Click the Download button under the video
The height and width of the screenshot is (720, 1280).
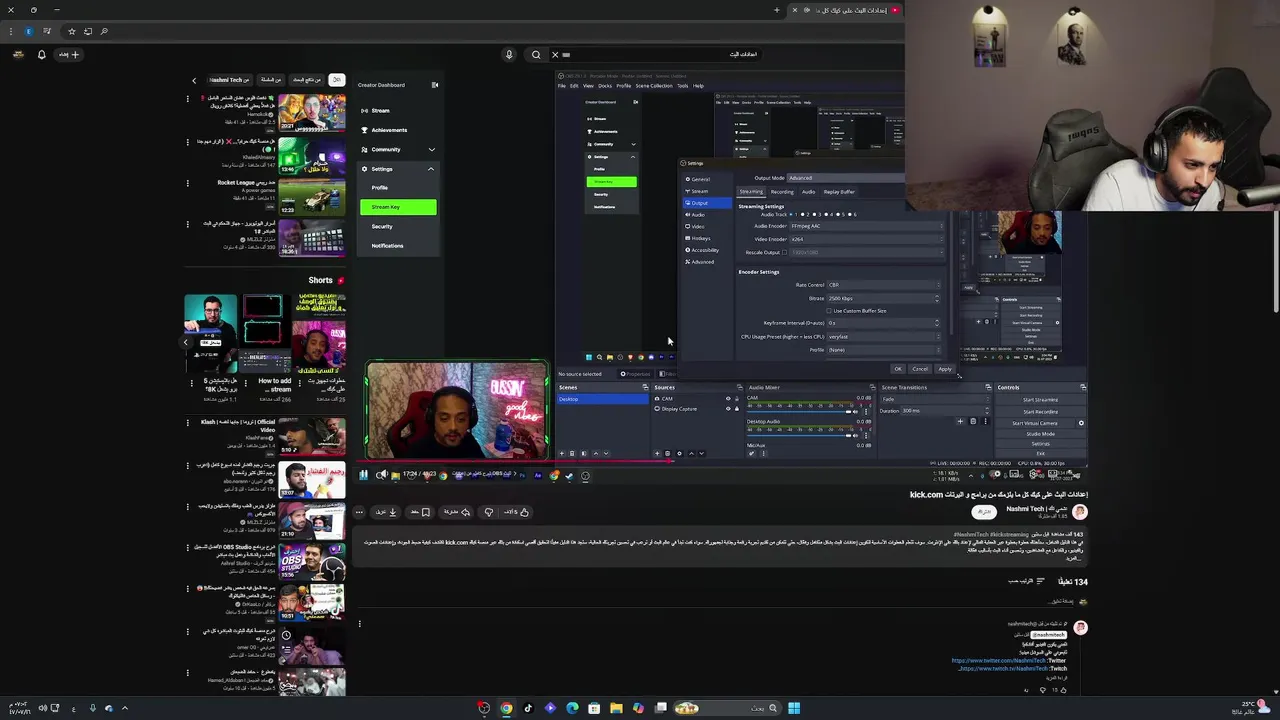pyautogui.click(x=386, y=512)
